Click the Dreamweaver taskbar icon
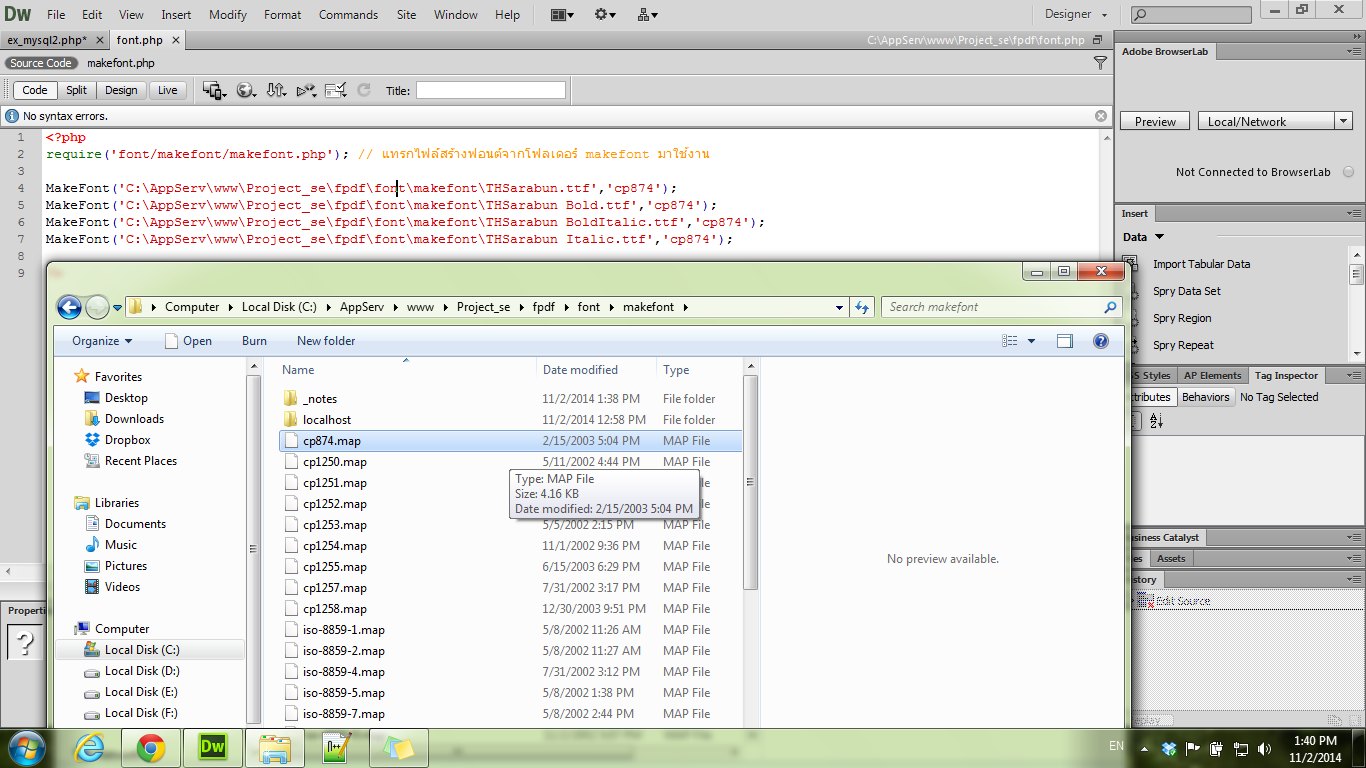Viewport: 1366px width, 768px height. (213, 747)
